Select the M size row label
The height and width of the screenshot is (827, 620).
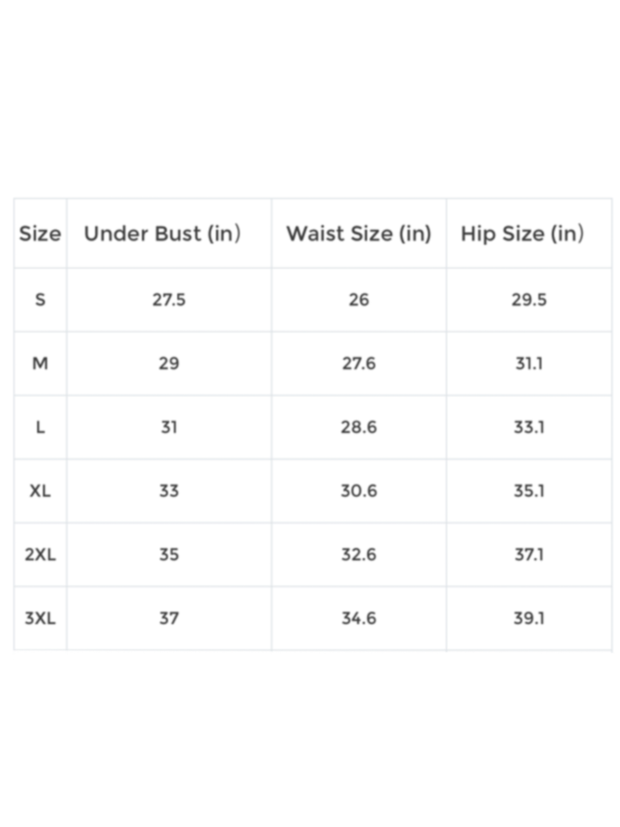tap(40, 364)
